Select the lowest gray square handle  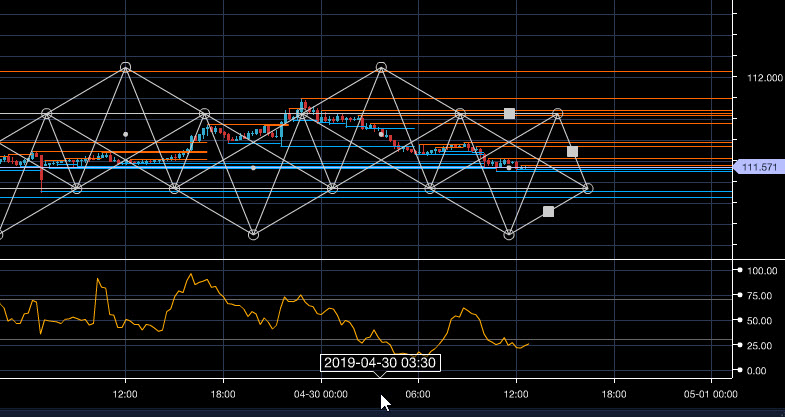(548, 211)
